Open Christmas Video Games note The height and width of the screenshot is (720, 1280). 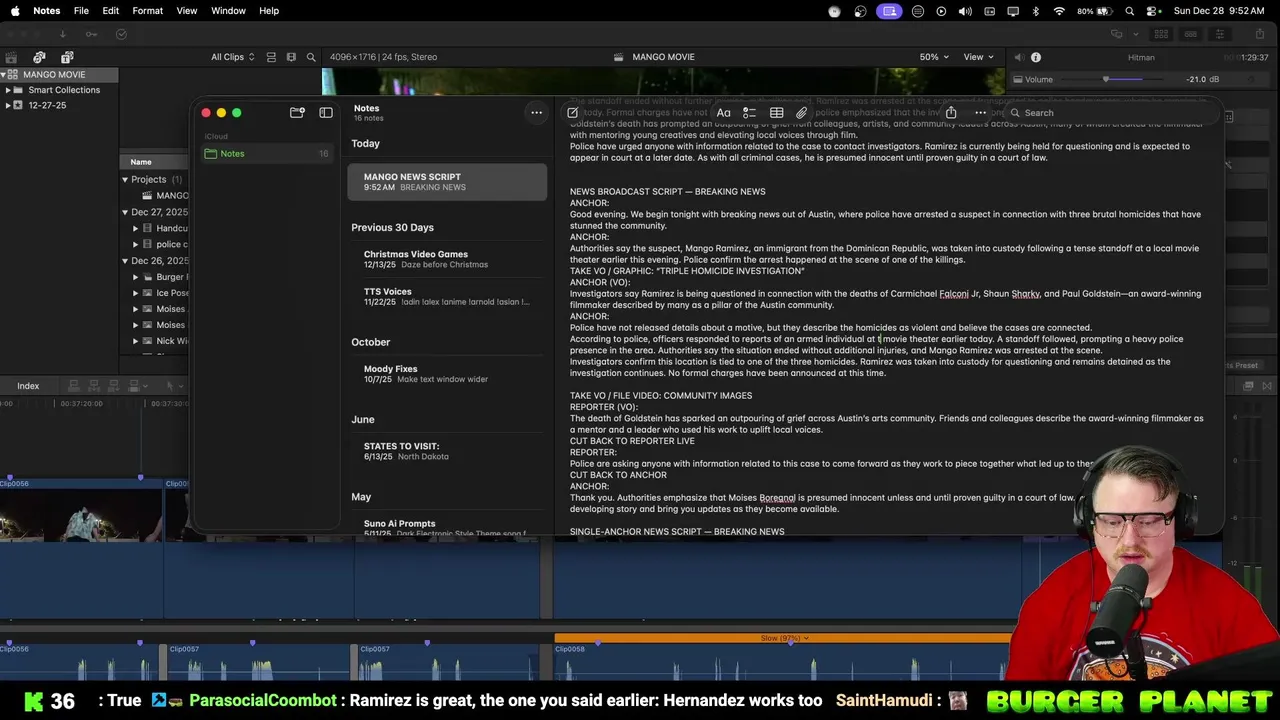tap(447, 259)
